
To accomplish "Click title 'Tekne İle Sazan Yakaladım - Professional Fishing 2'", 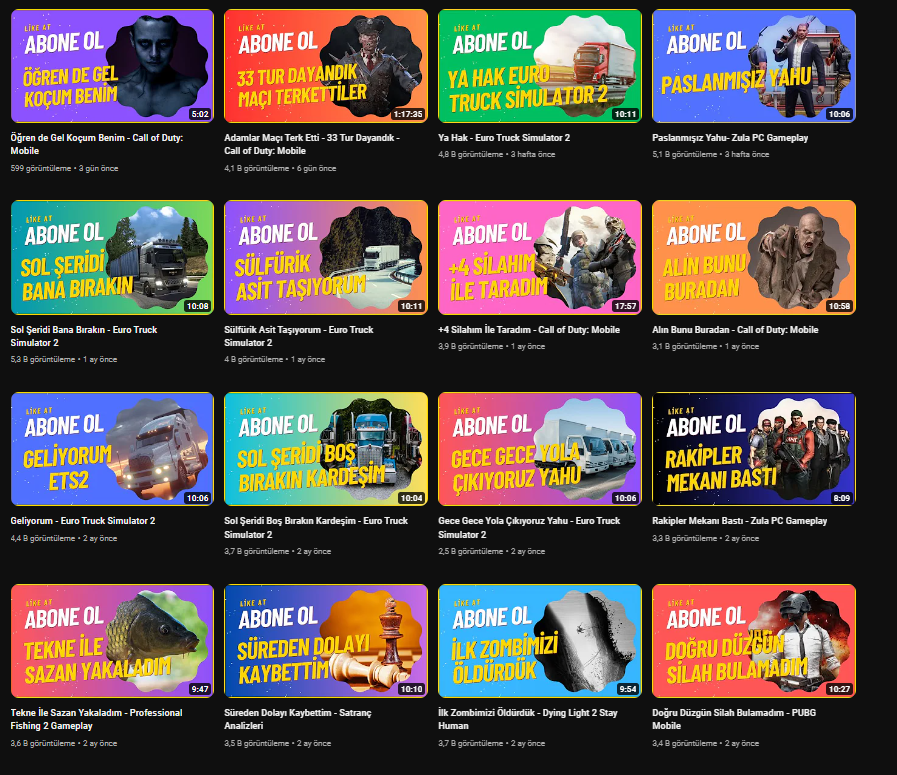I will pos(96,719).
